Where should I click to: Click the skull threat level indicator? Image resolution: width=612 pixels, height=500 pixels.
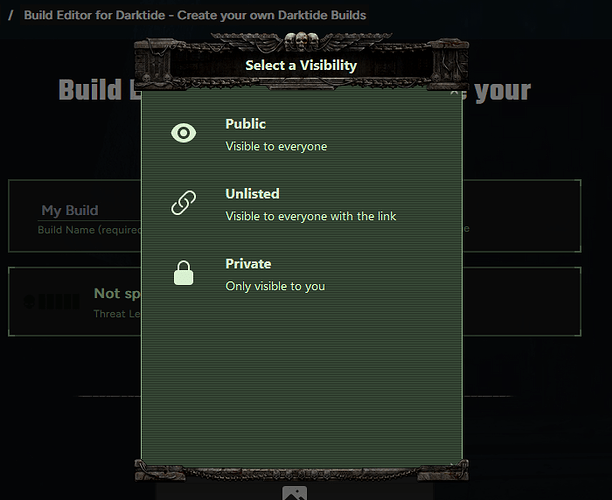coord(52,302)
